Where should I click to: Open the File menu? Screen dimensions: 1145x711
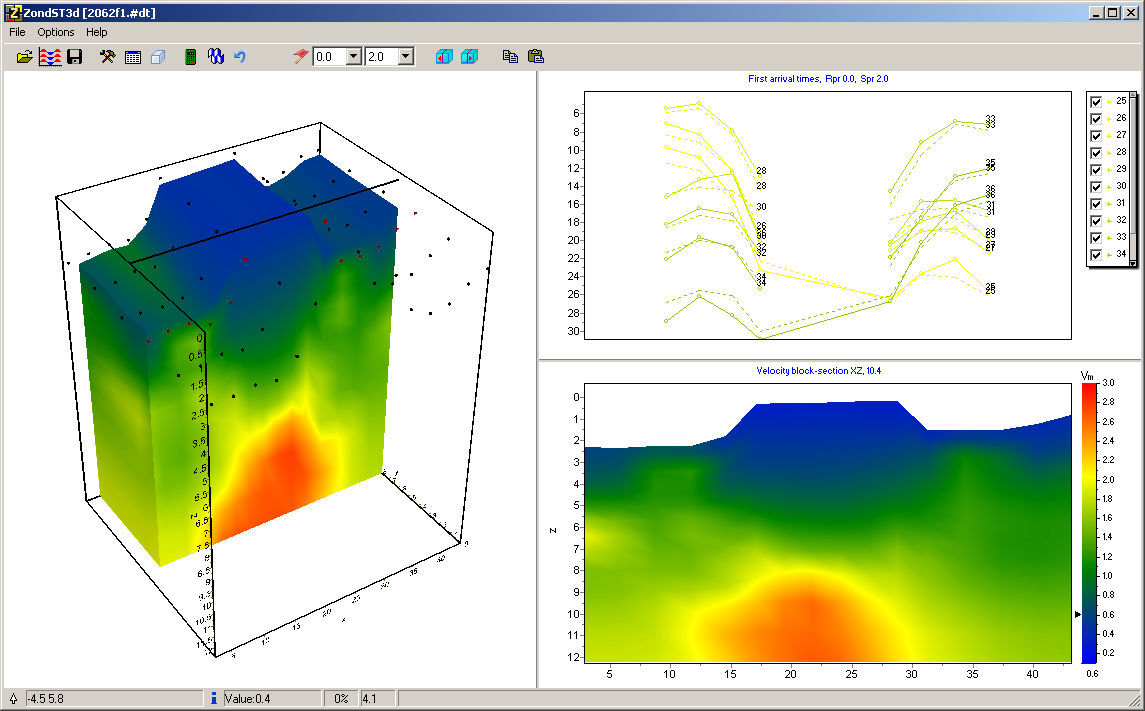[x=16, y=32]
